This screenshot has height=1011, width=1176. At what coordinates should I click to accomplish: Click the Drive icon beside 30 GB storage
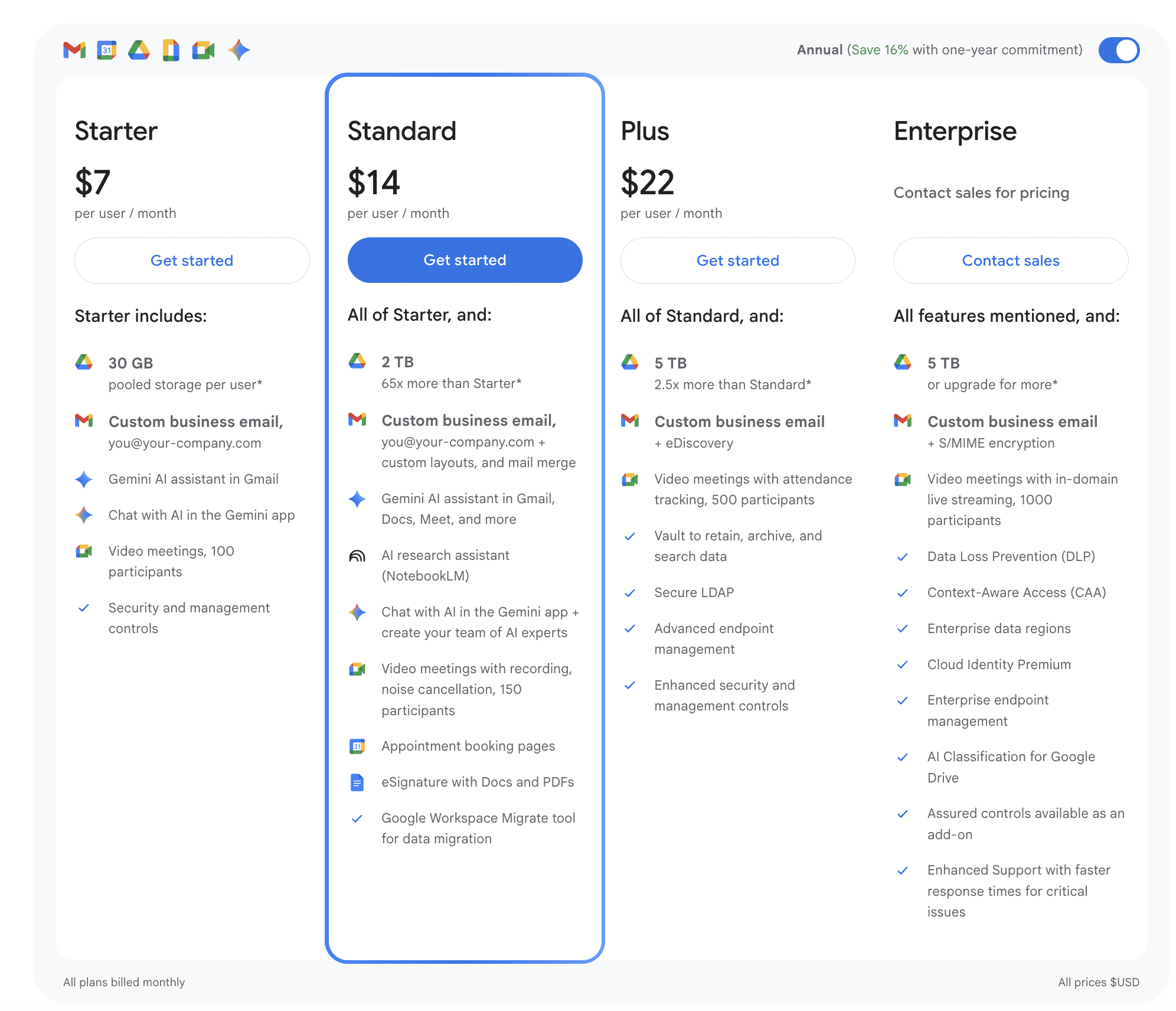(x=84, y=363)
